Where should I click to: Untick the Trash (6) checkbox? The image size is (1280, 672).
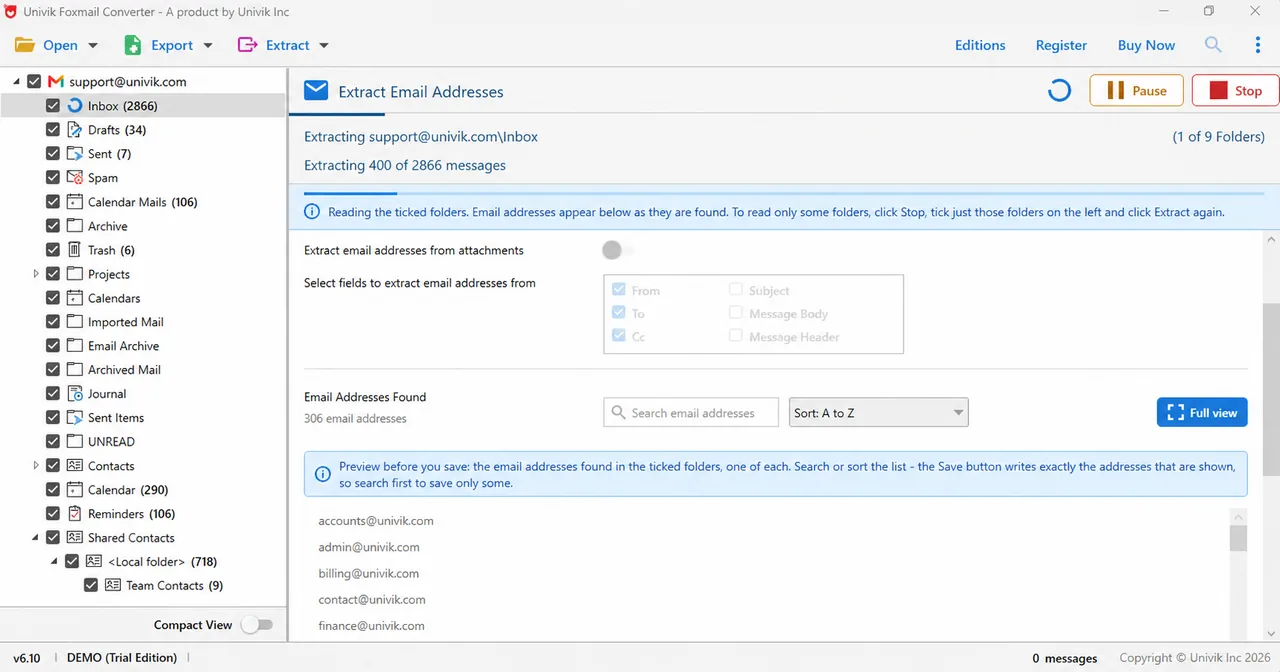click(x=53, y=250)
